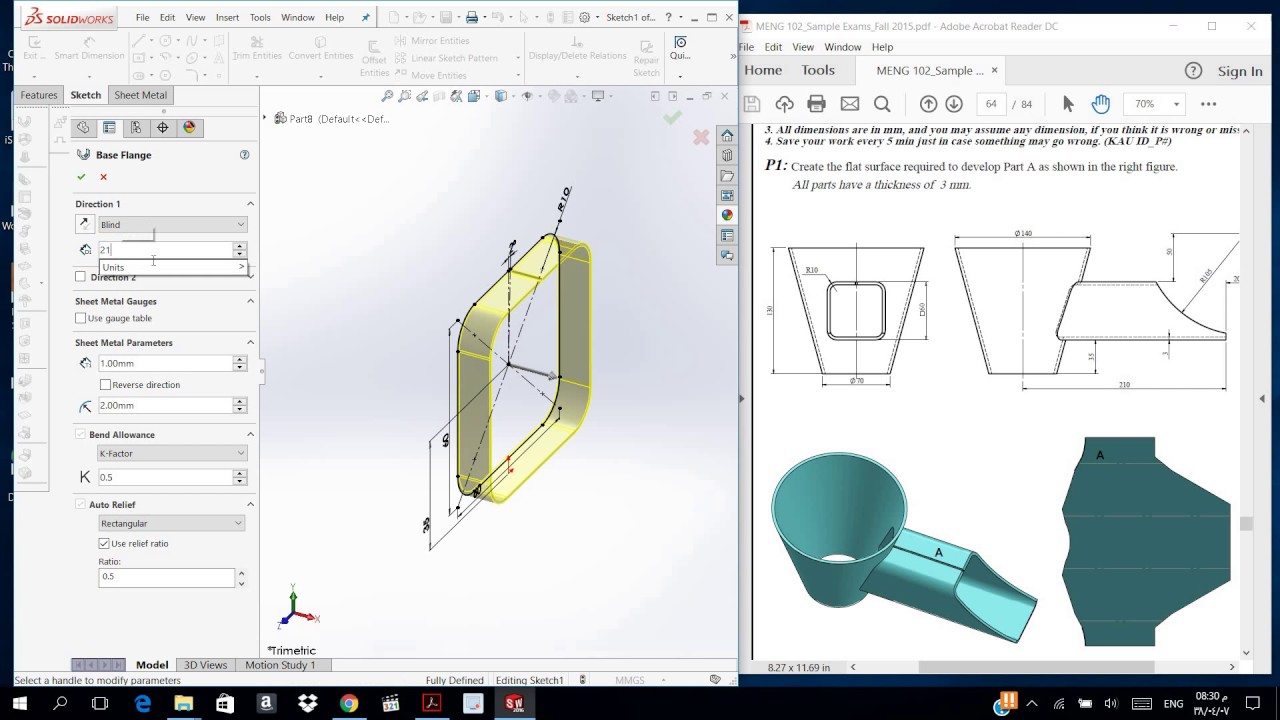Viewport: 1280px width, 720px height.
Task: Open the Motion Study 1 tab
Action: (280, 665)
